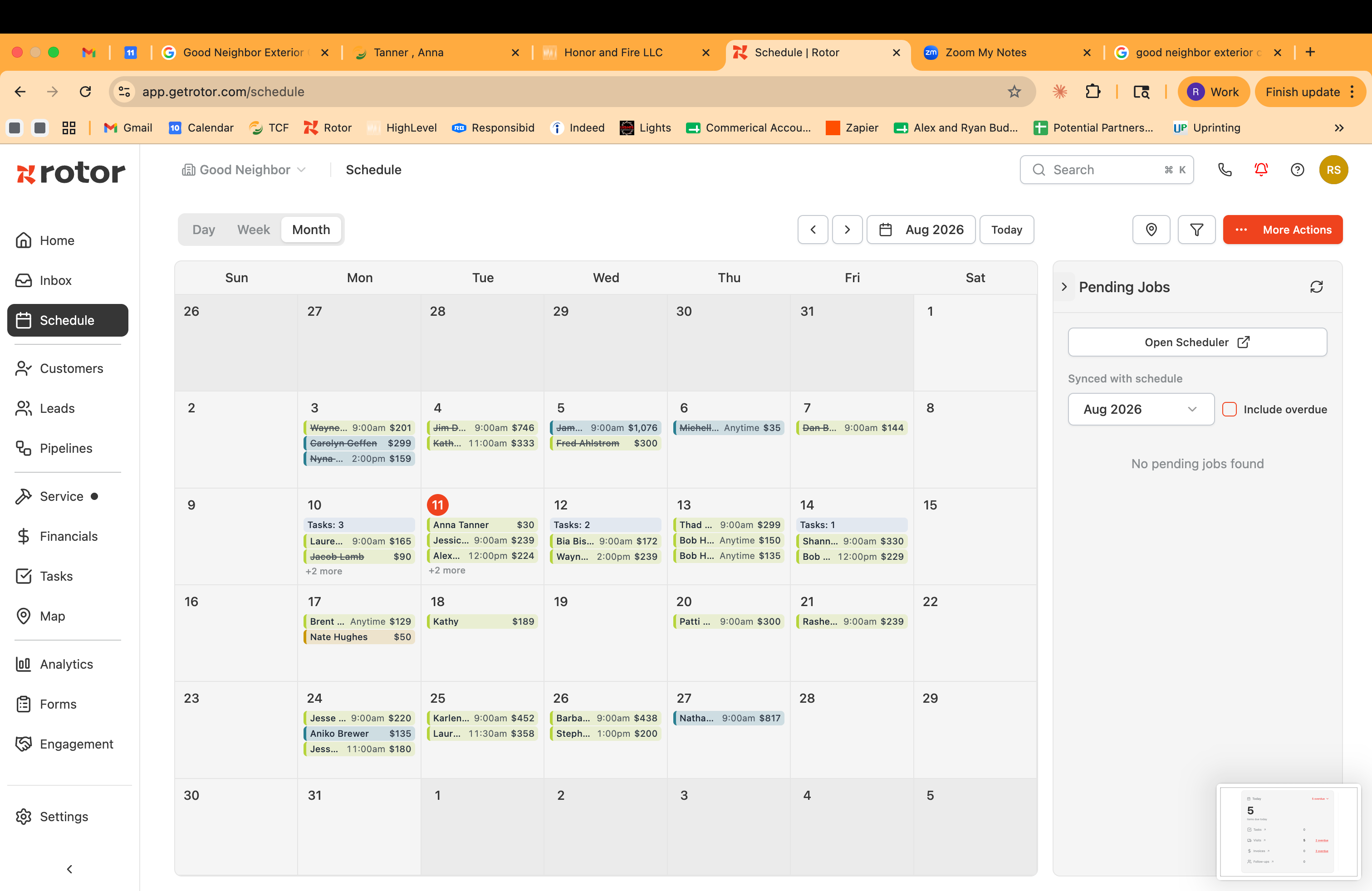The image size is (1372, 891).
Task: Expand +2 more on August 10
Action: click(x=323, y=571)
